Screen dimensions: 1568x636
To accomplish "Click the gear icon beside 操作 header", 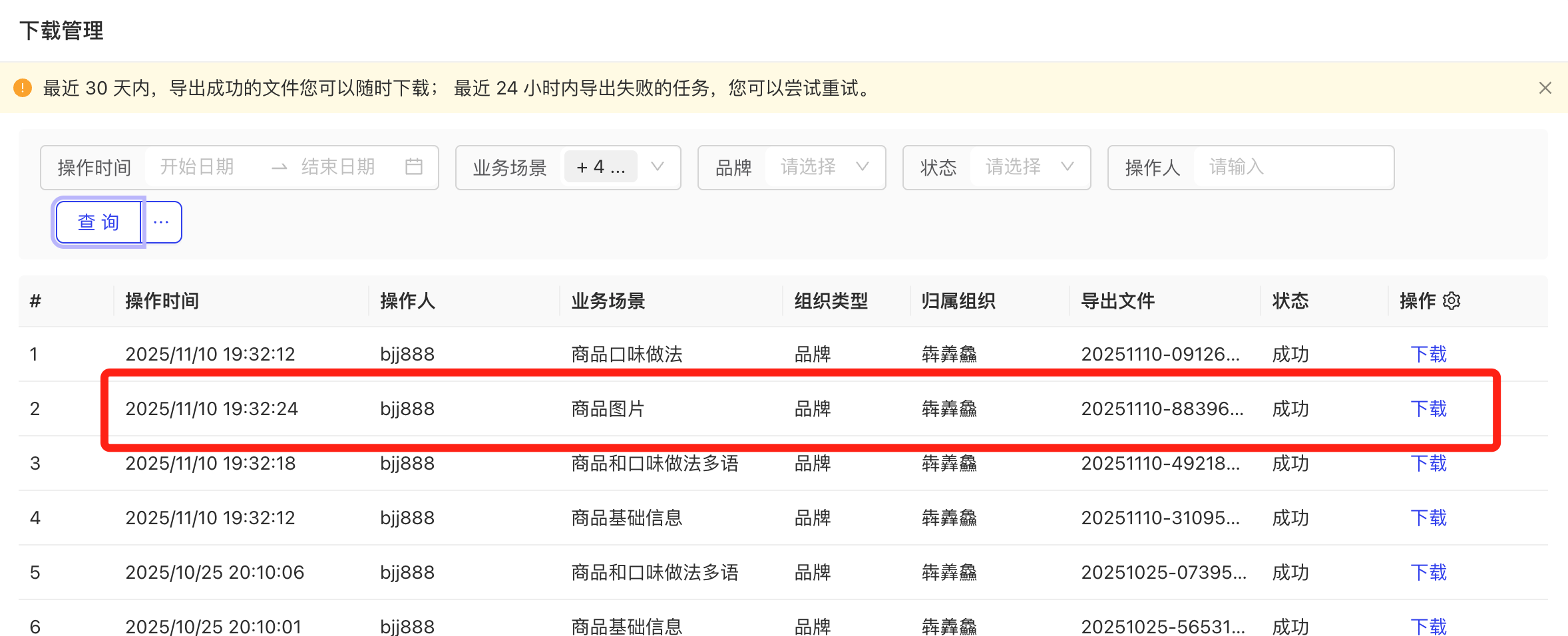I will [1452, 301].
